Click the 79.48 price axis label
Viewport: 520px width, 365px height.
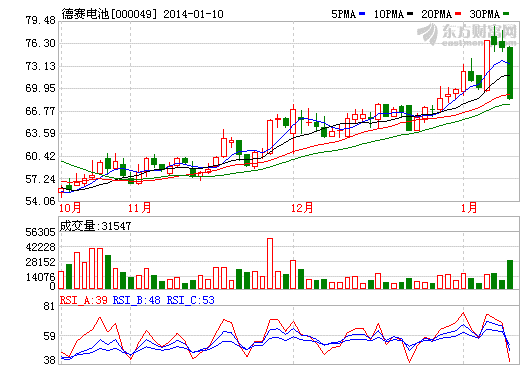(40, 20)
